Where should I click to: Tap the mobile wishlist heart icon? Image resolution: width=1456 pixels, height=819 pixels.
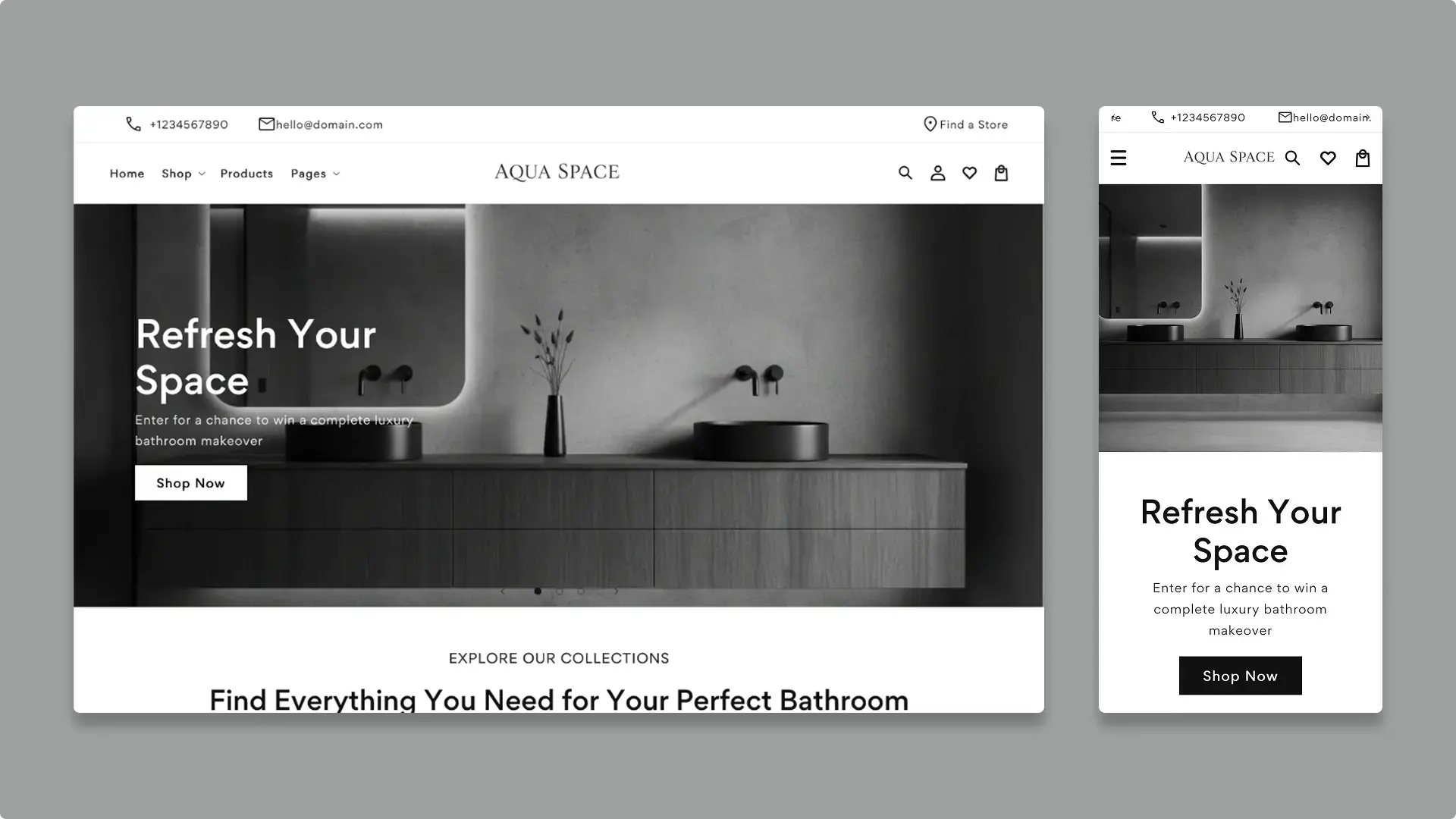[1327, 158]
